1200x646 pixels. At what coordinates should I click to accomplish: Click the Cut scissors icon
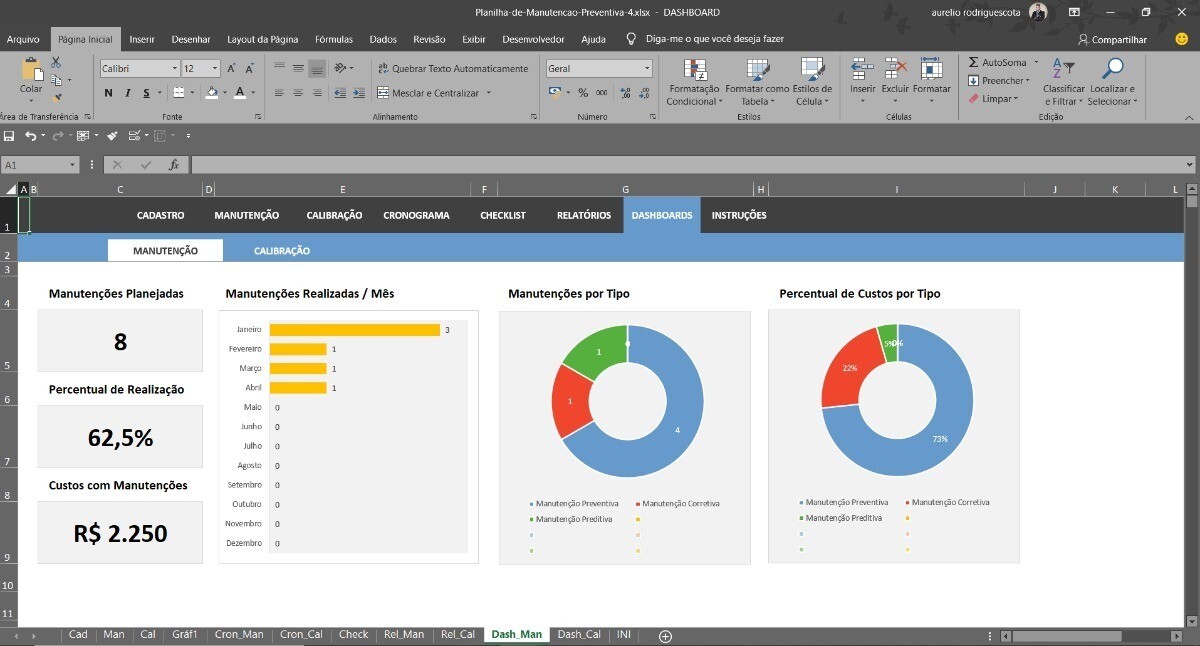coord(56,62)
